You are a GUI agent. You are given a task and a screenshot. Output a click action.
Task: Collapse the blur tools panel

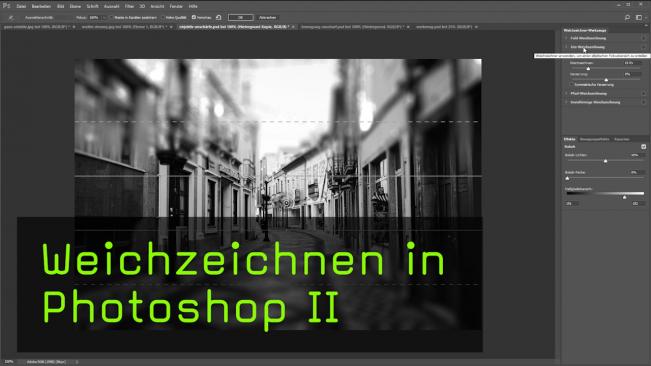pyautogui.click(x=646, y=25)
